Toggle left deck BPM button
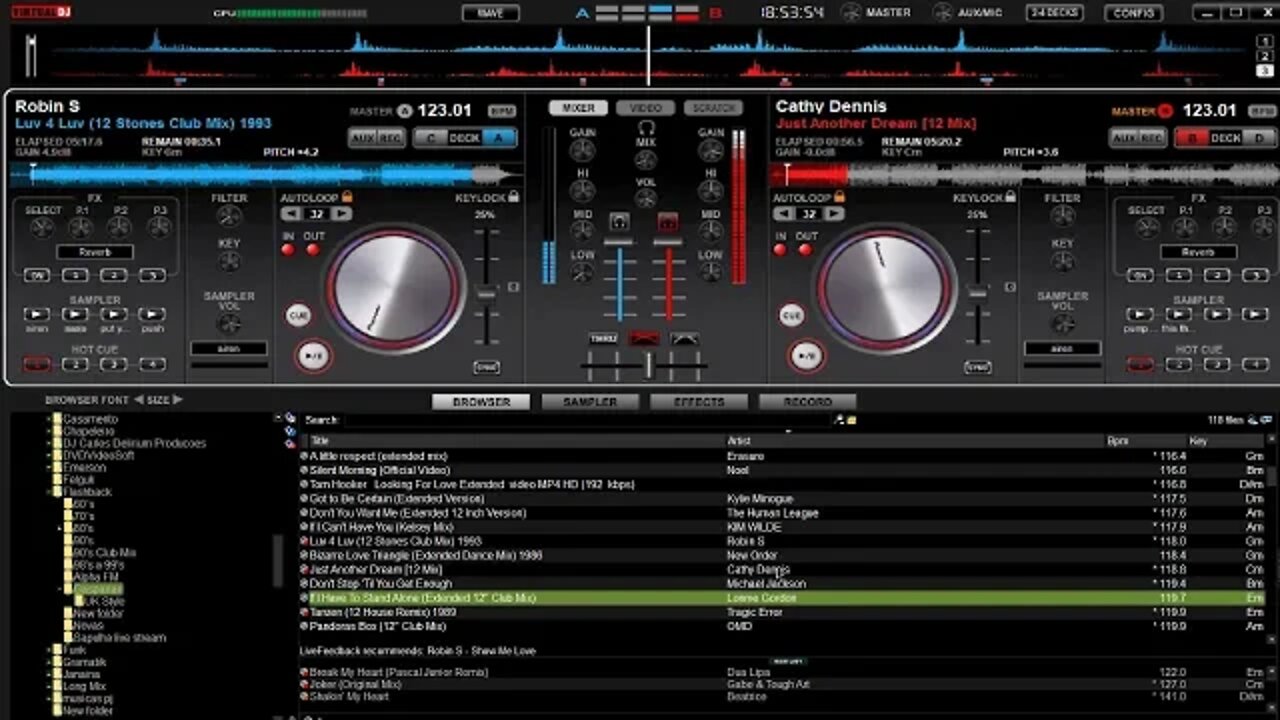Viewport: 1280px width, 720px height. pos(502,111)
